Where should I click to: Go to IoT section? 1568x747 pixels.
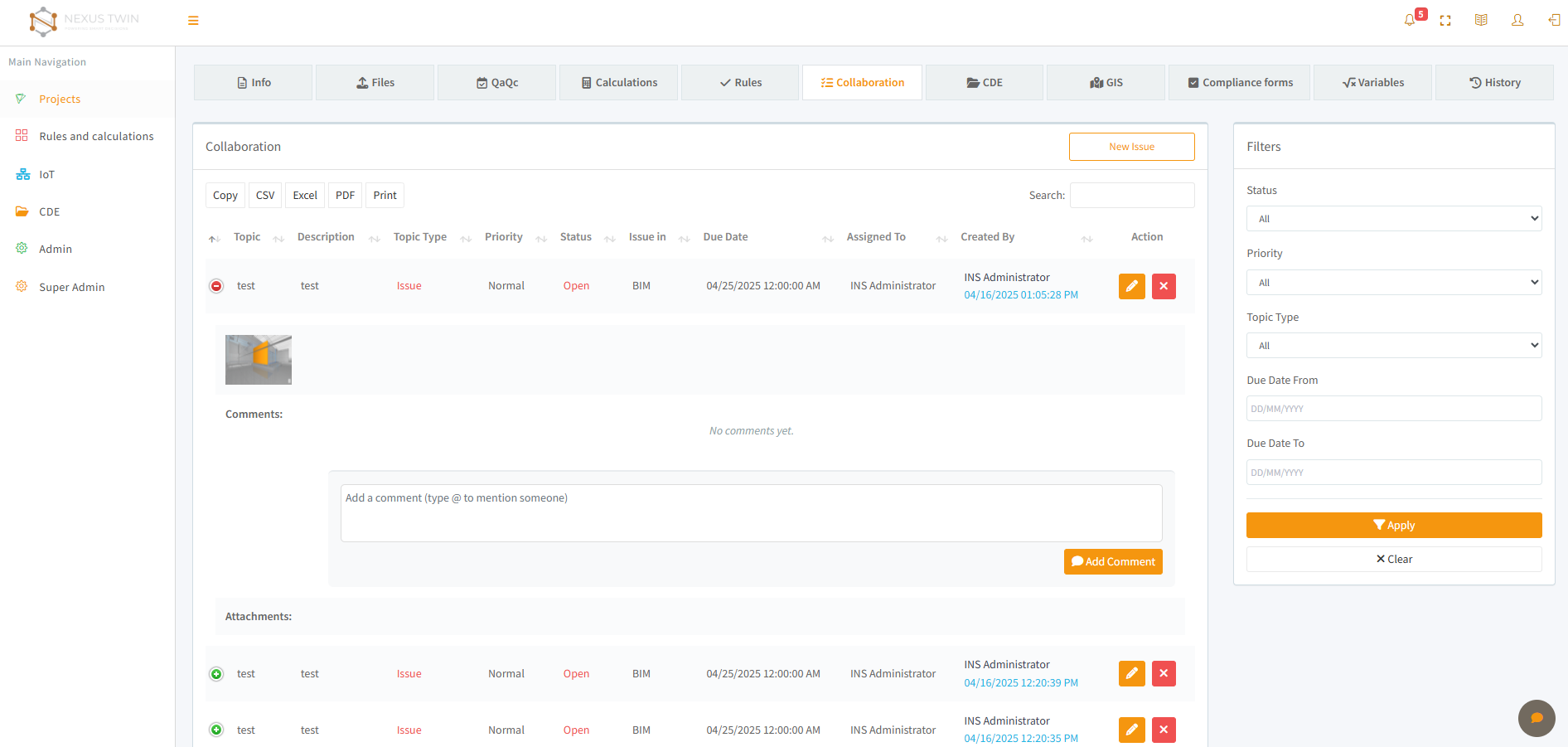[x=46, y=174]
